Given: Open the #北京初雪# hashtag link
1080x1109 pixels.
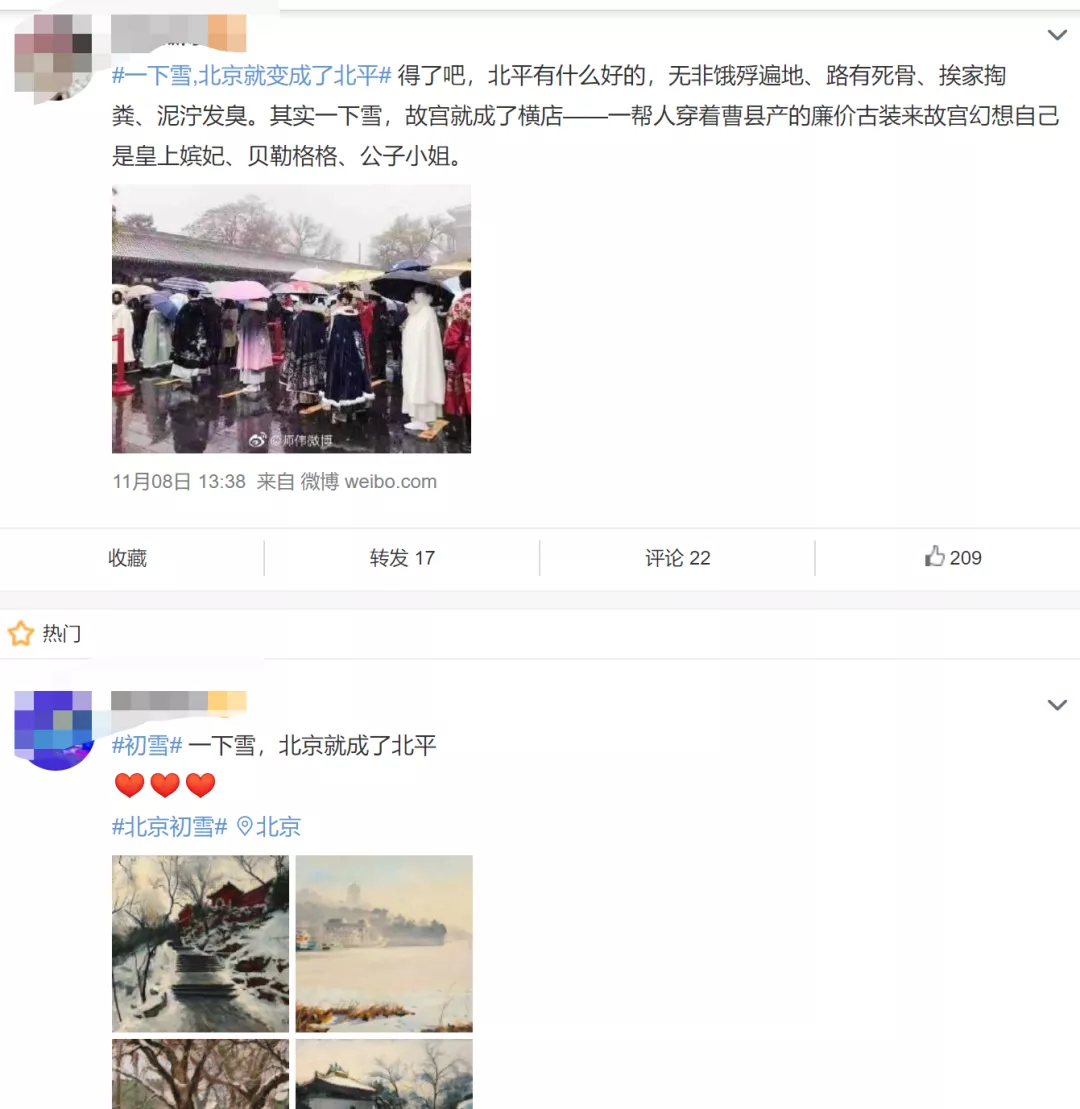Looking at the screenshot, I should [x=170, y=826].
